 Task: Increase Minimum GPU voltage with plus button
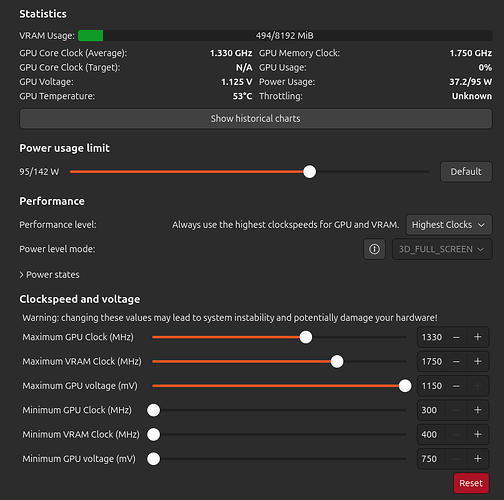pyautogui.click(x=478, y=459)
